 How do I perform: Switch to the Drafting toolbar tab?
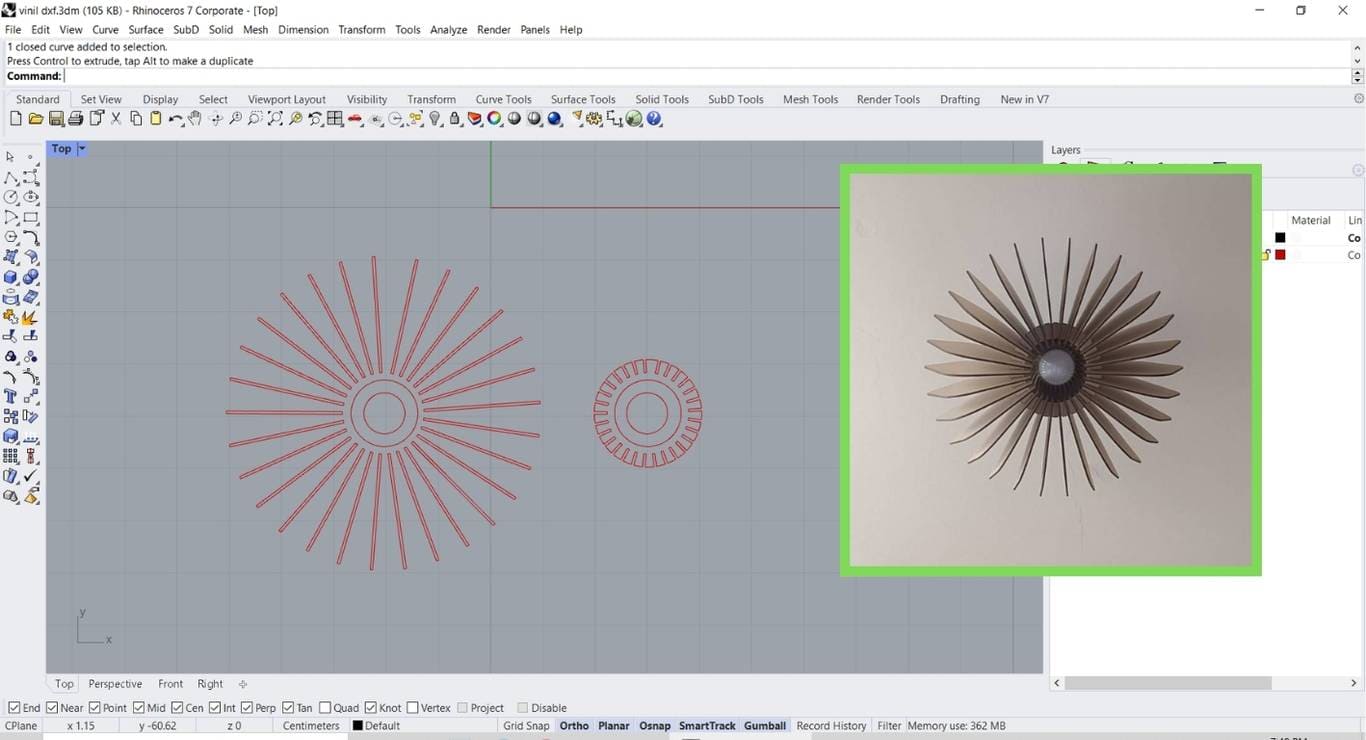pos(959,99)
